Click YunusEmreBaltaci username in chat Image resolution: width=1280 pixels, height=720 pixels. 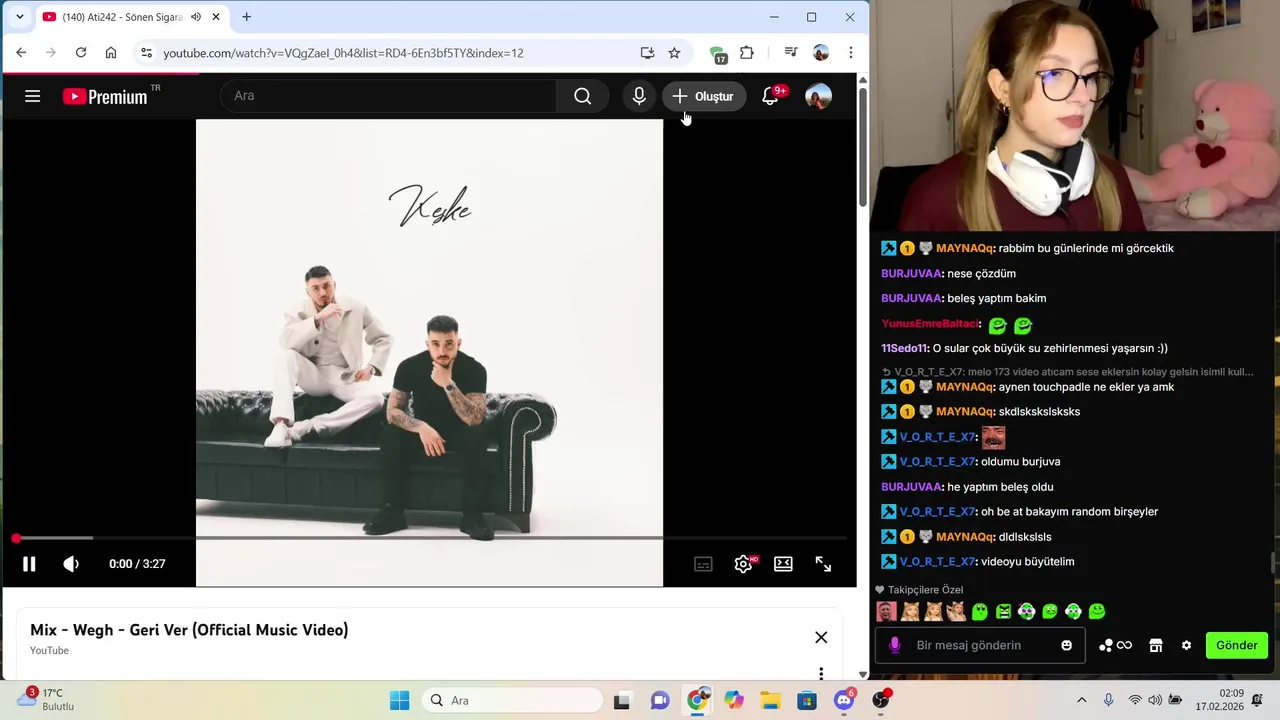point(929,324)
